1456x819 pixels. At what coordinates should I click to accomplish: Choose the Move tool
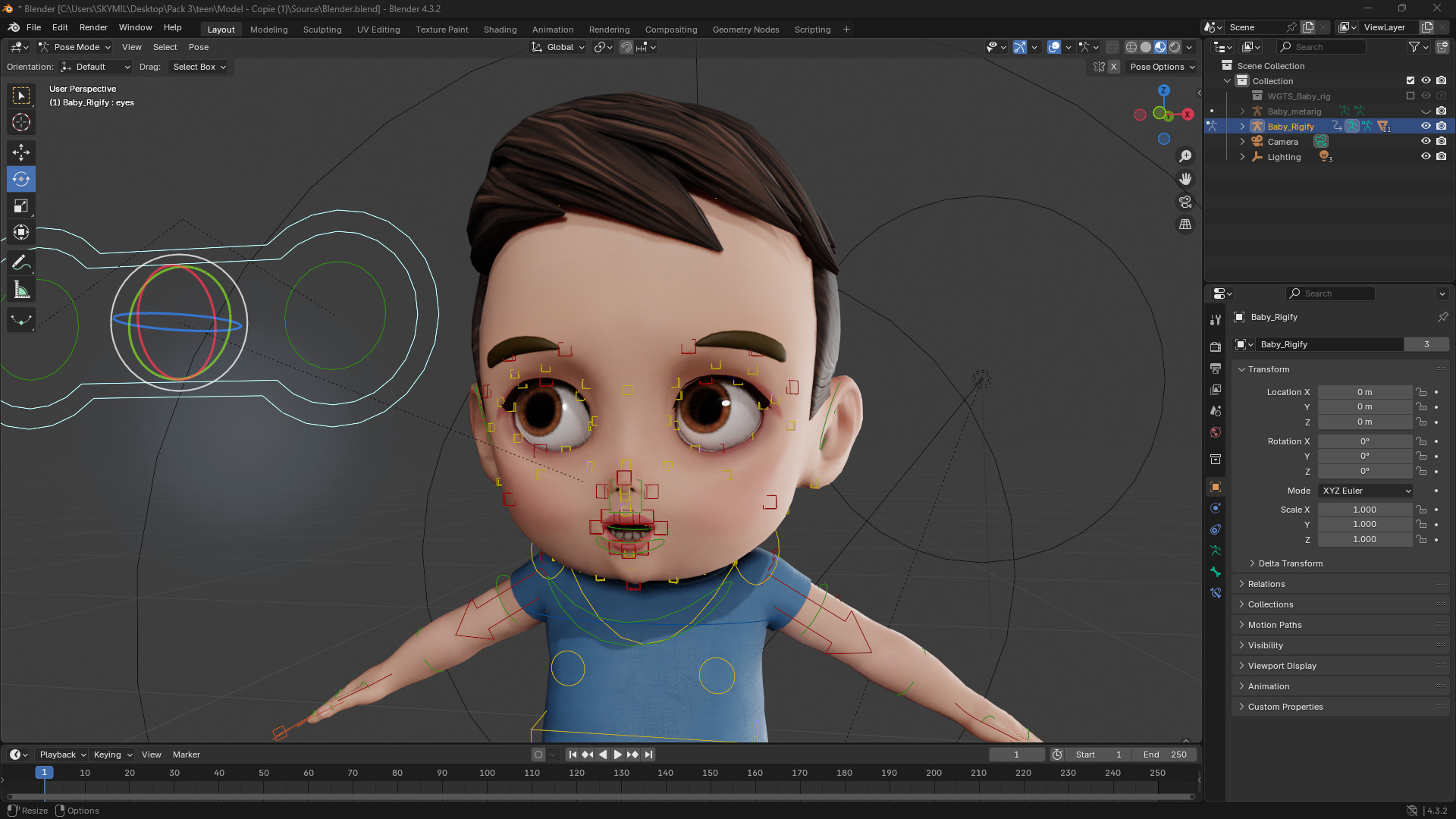click(21, 152)
